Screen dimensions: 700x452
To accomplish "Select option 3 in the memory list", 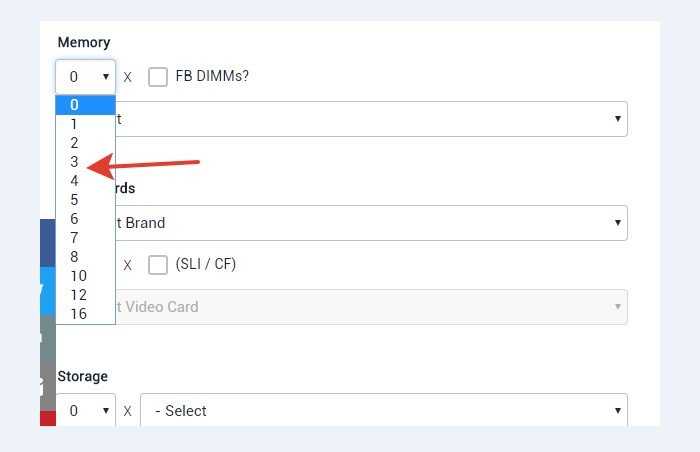I will 85,162.
